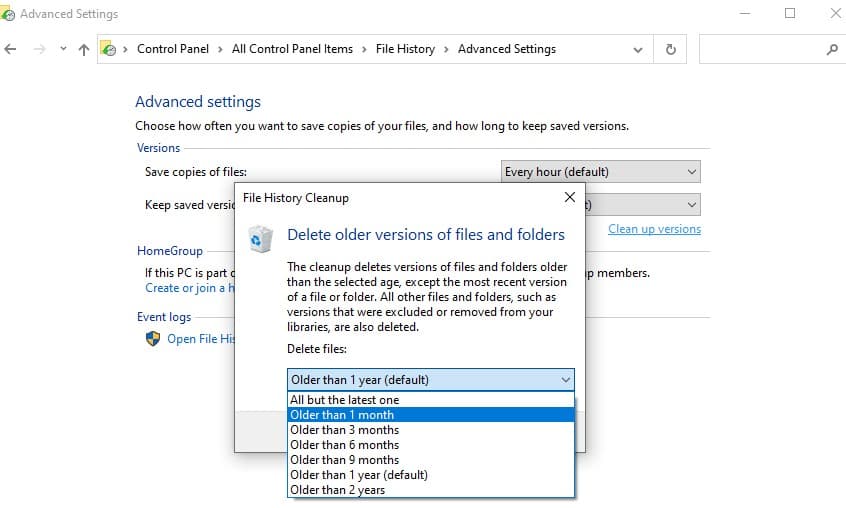Click the shield icon beside Open File History
Screen dimensions: 846x508
coord(153,339)
